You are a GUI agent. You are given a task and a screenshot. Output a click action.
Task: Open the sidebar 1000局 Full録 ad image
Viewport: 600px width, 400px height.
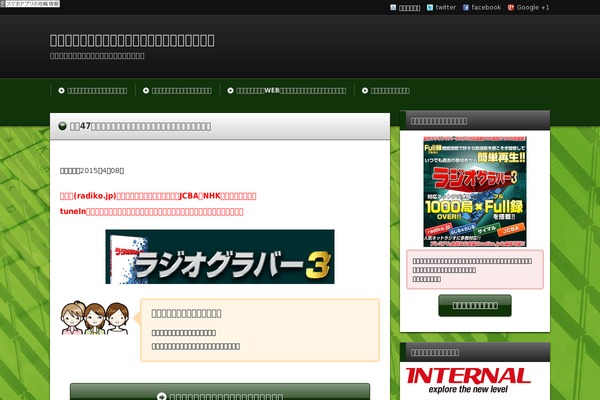click(474, 191)
